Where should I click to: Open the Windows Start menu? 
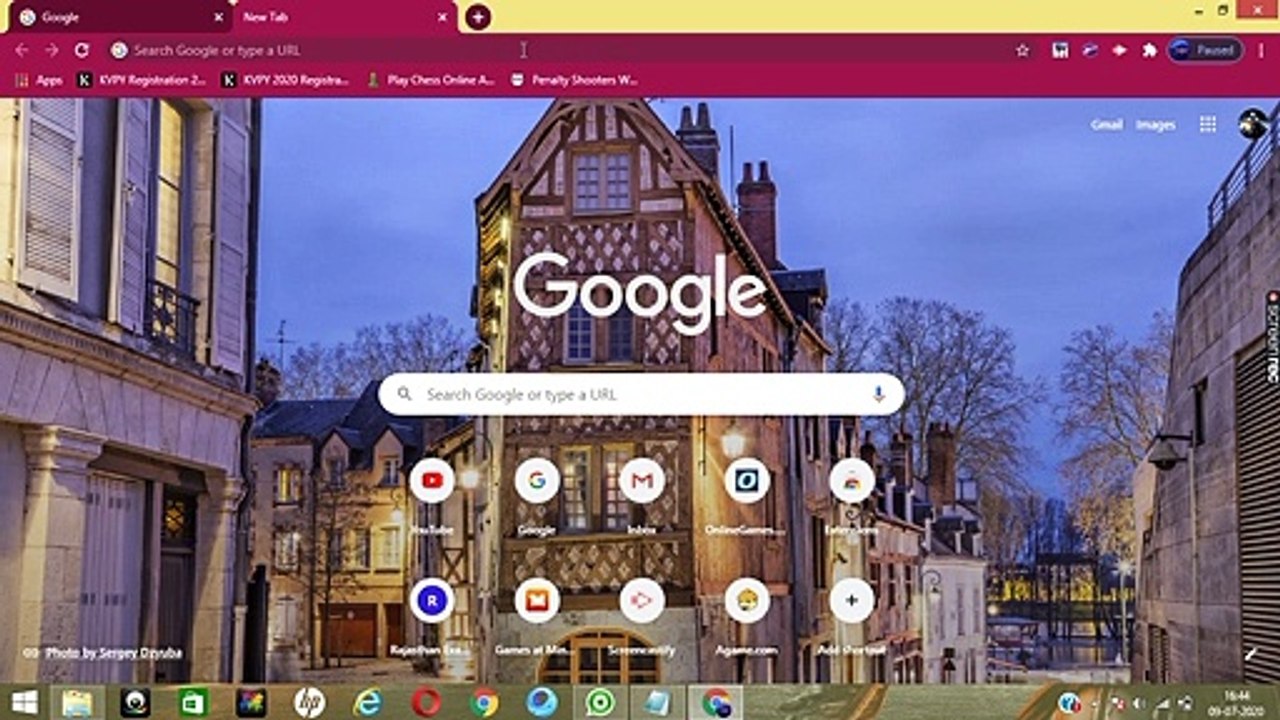[24, 703]
